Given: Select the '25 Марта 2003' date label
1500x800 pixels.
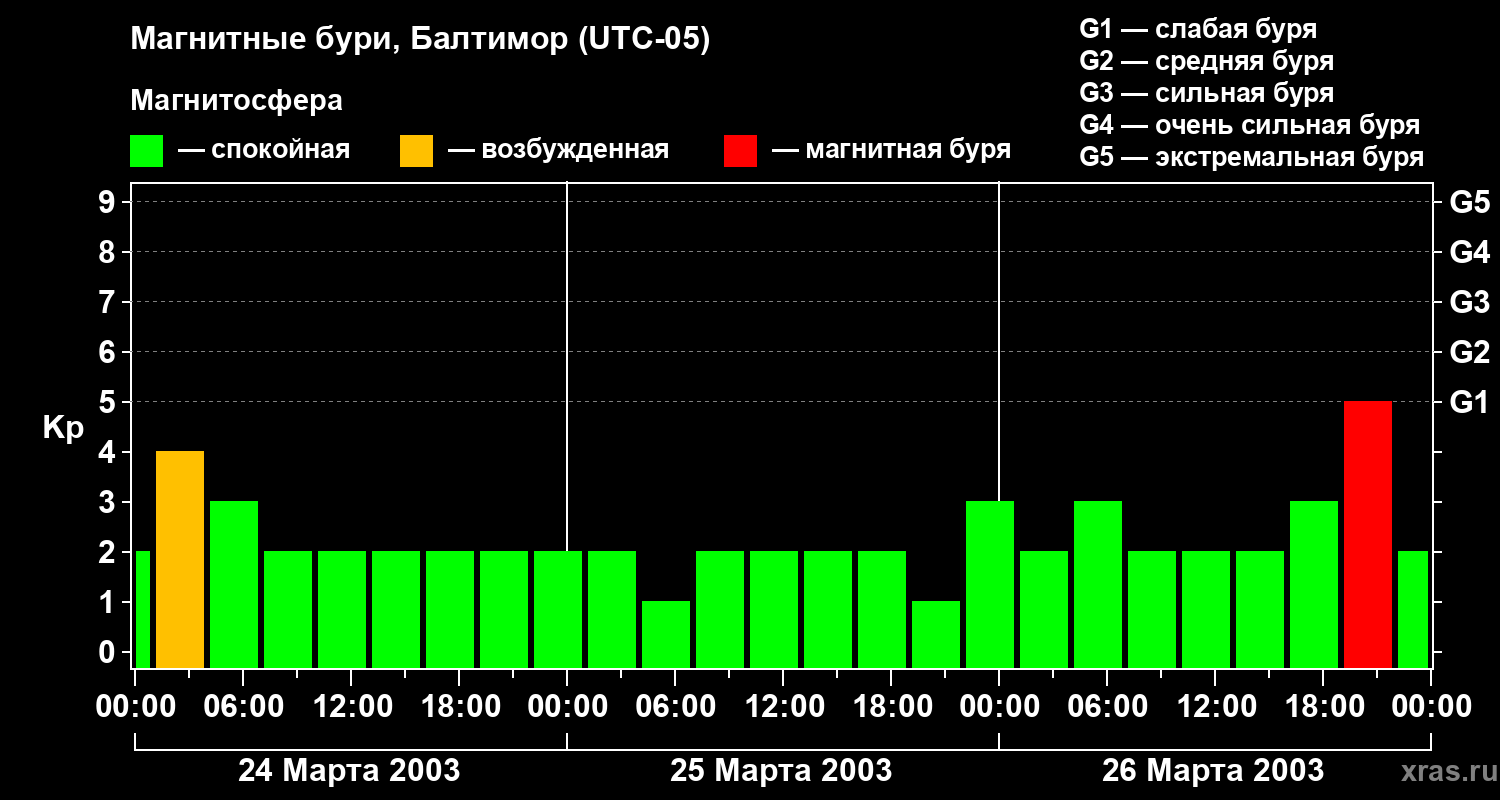Looking at the screenshot, I should click(781, 771).
